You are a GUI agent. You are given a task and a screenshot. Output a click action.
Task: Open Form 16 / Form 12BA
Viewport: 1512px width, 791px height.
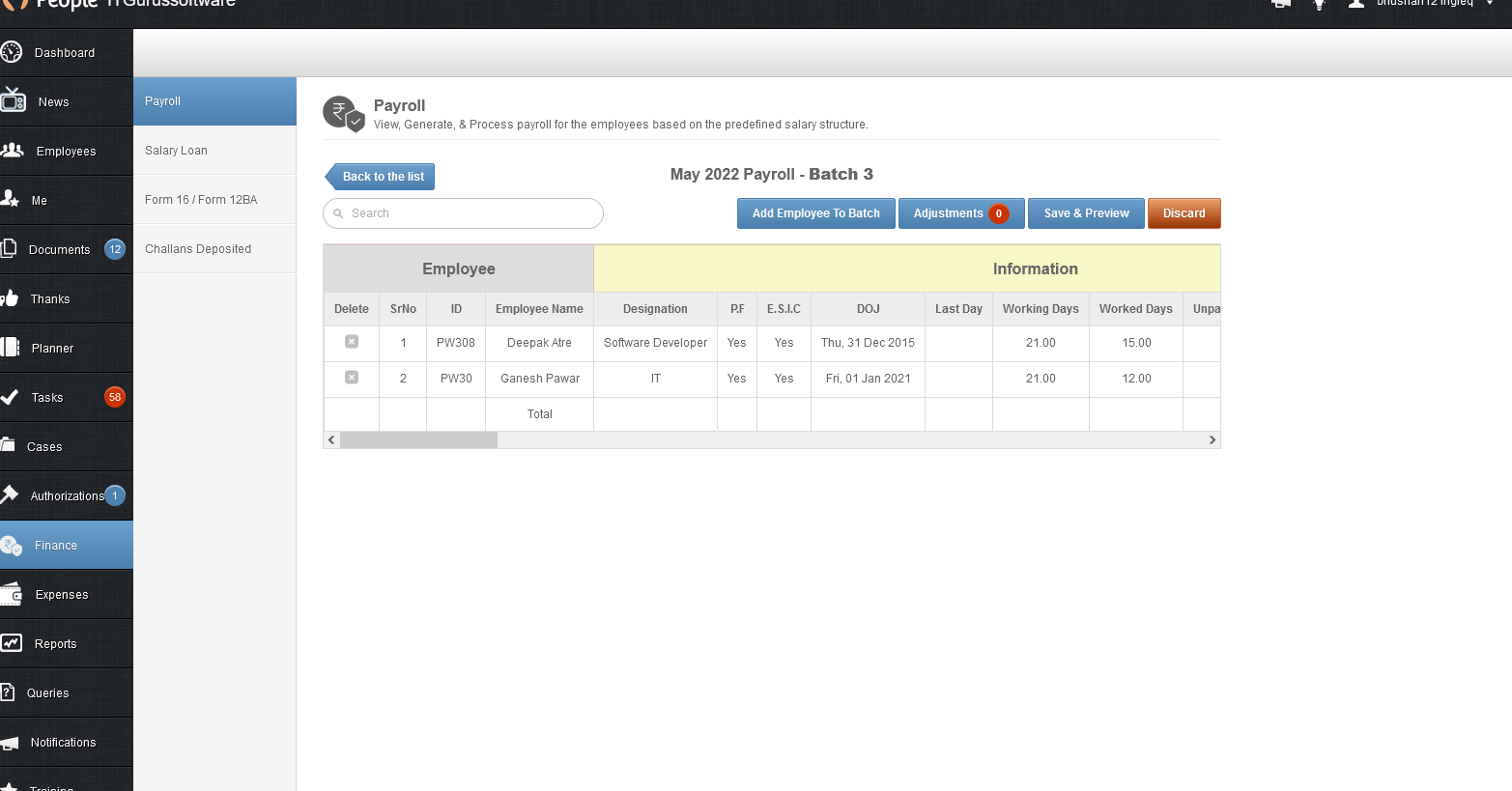pos(214,200)
